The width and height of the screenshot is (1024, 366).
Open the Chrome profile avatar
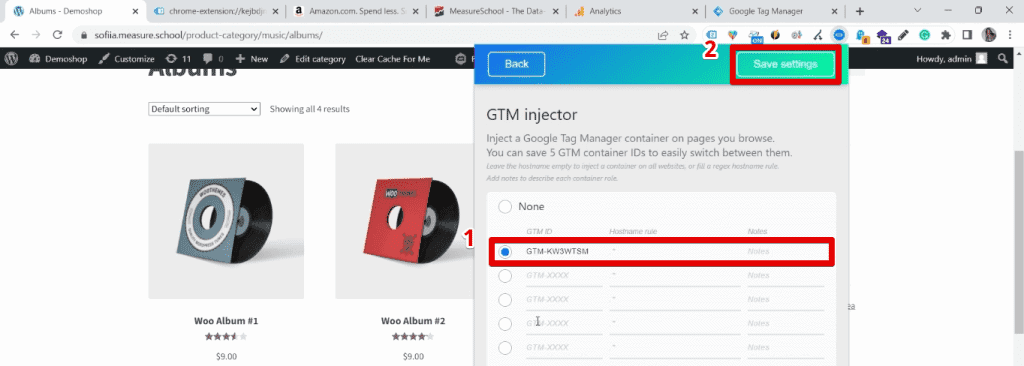[x=989, y=35]
